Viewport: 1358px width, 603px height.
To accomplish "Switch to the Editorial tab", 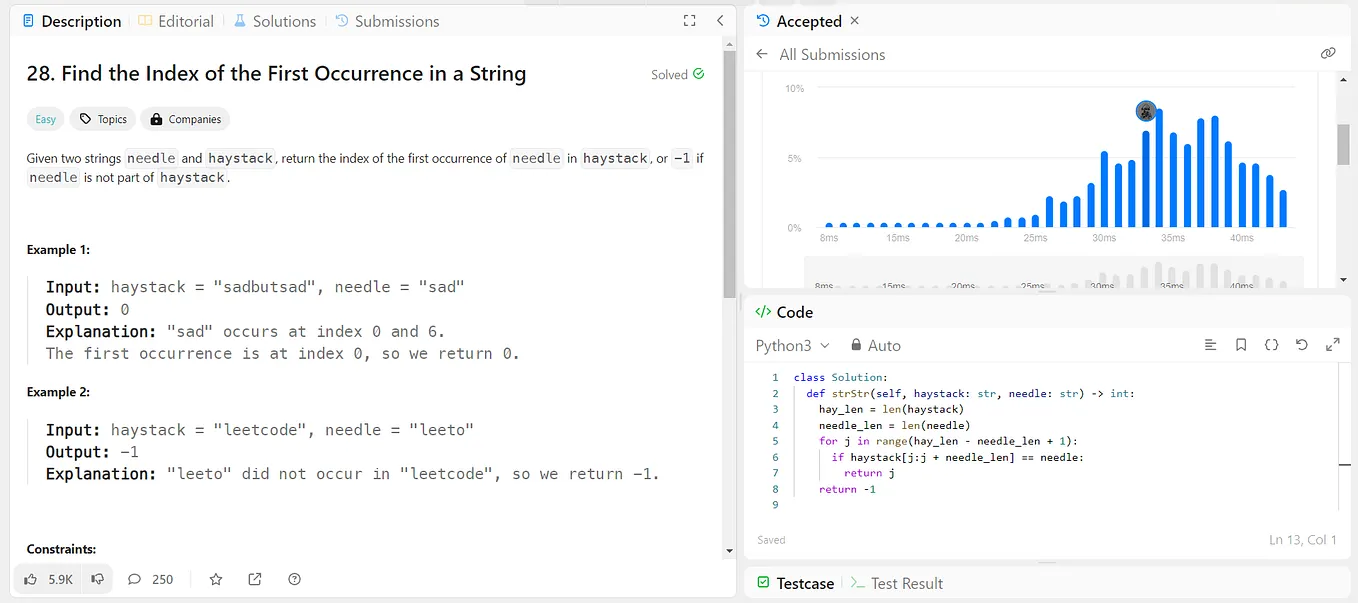I will pyautogui.click(x=176, y=21).
